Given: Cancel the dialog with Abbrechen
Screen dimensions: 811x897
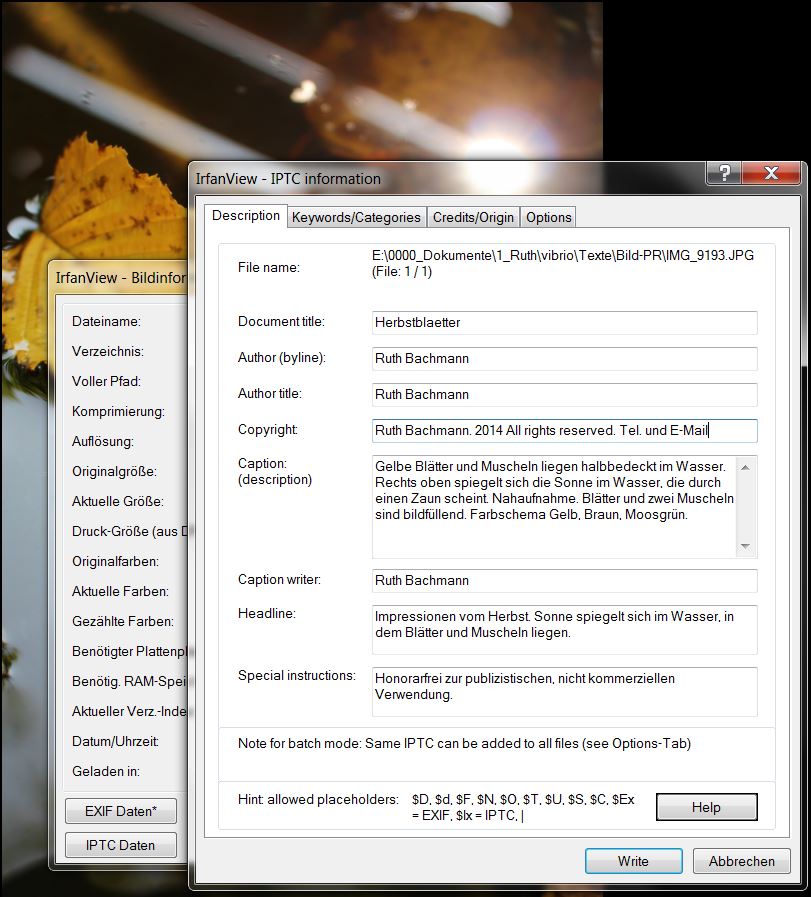Looking at the screenshot, I should point(741,860).
